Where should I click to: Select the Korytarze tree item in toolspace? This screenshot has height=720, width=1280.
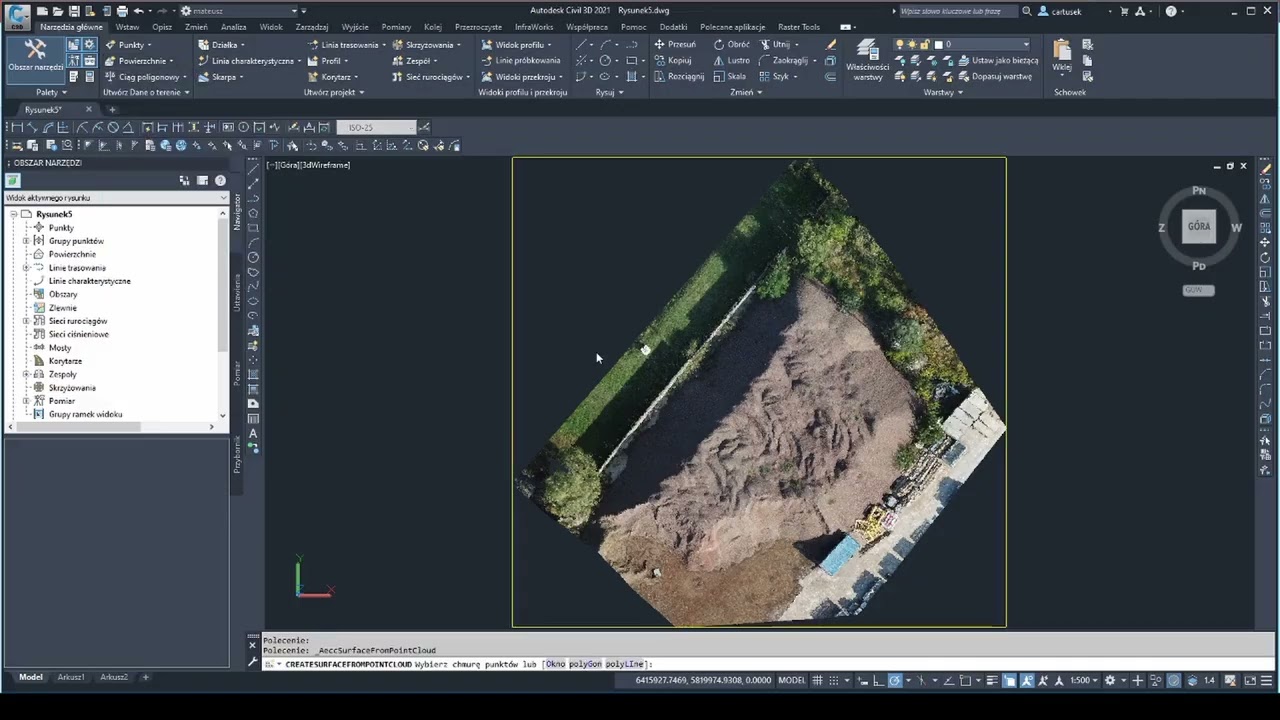point(65,361)
